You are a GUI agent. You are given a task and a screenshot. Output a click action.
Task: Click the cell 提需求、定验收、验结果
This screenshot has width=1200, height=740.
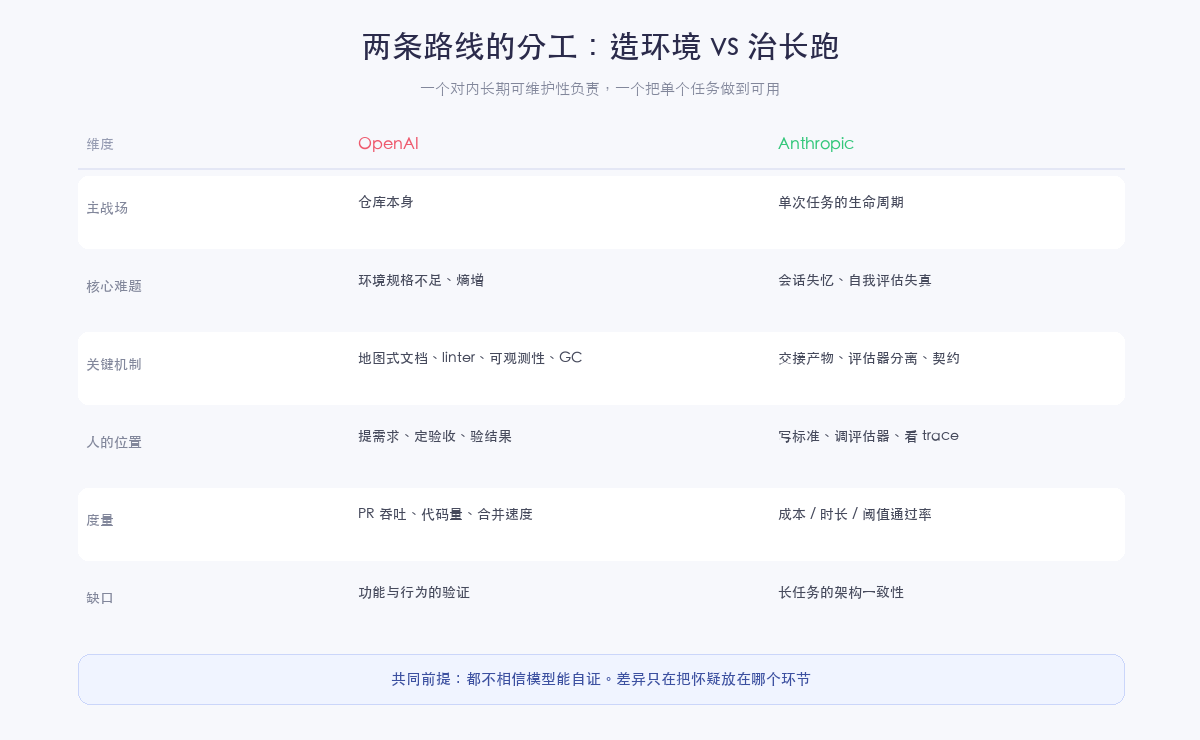tap(435, 436)
